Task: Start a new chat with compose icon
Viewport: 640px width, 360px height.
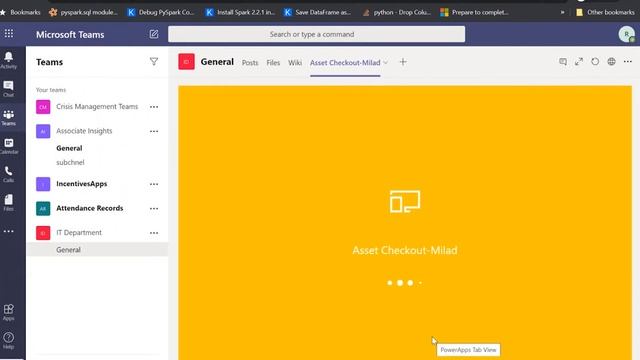Action: point(153,34)
